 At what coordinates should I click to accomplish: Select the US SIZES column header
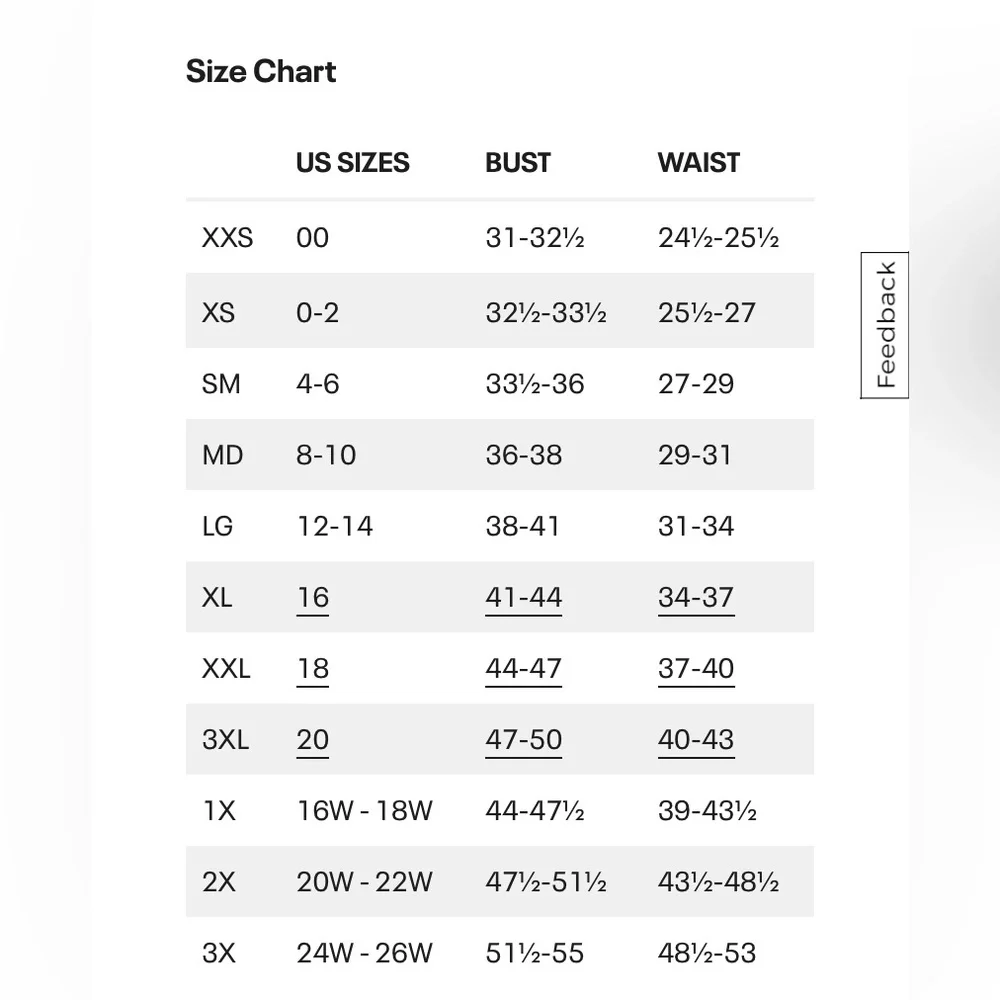click(352, 162)
